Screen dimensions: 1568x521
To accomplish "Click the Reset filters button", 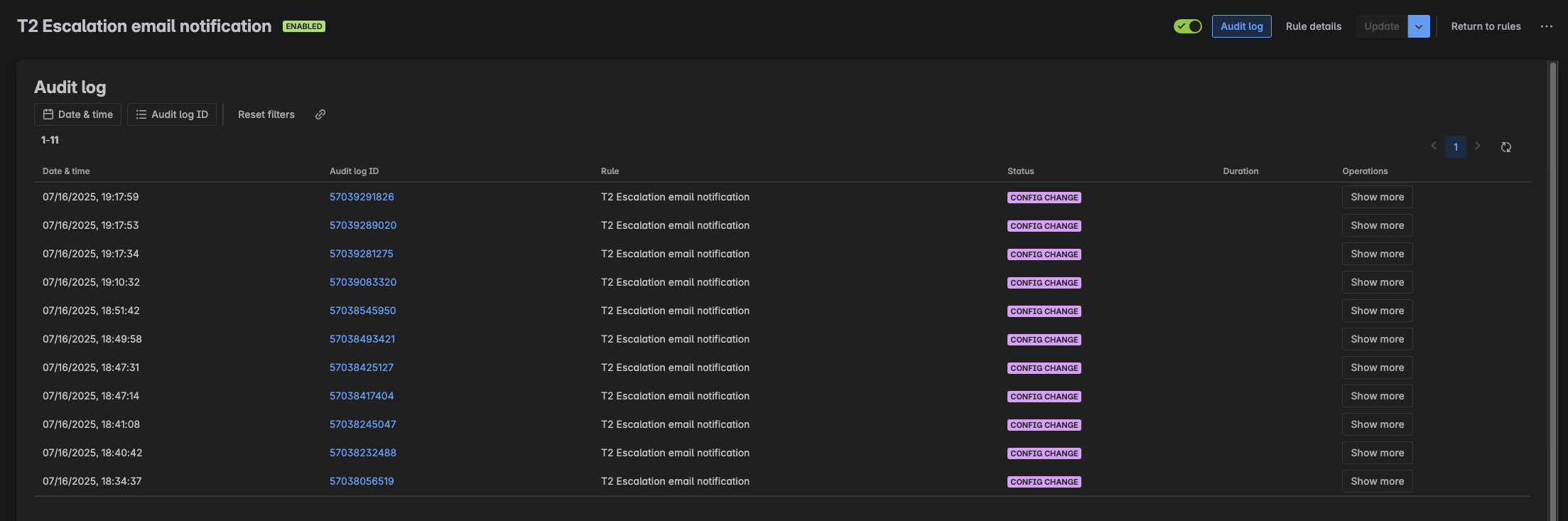I will tap(266, 114).
